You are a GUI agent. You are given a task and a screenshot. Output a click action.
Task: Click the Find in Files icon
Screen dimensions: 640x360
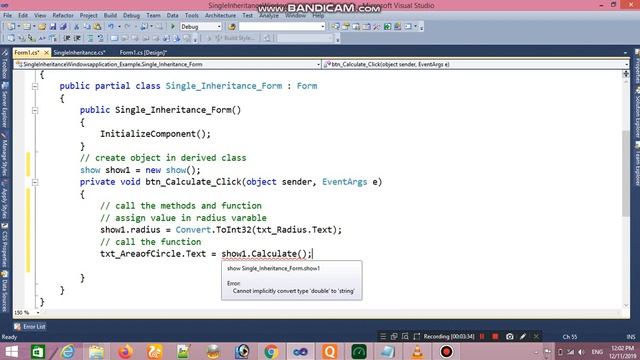tap(232, 27)
